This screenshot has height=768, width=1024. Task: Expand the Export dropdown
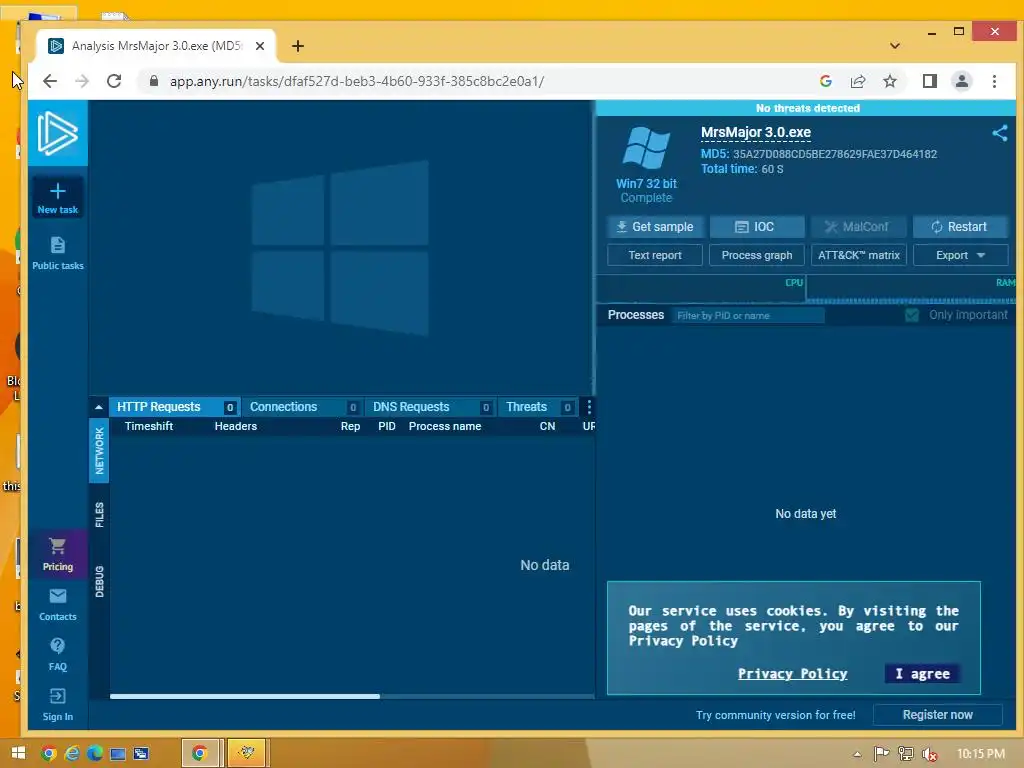click(x=960, y=255)
